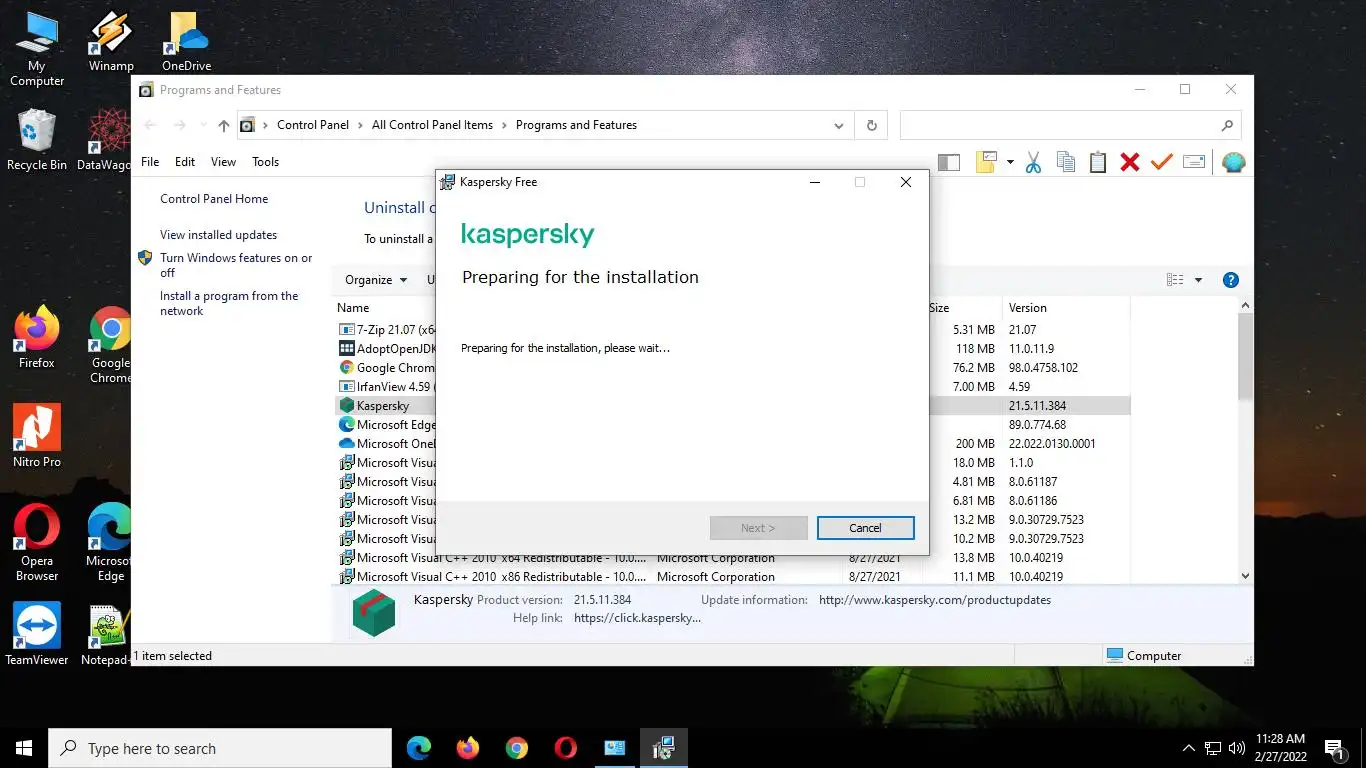The image size is (1366, 768).
Task: Open the blue Help question mark
Action: tap(1231, 280)
